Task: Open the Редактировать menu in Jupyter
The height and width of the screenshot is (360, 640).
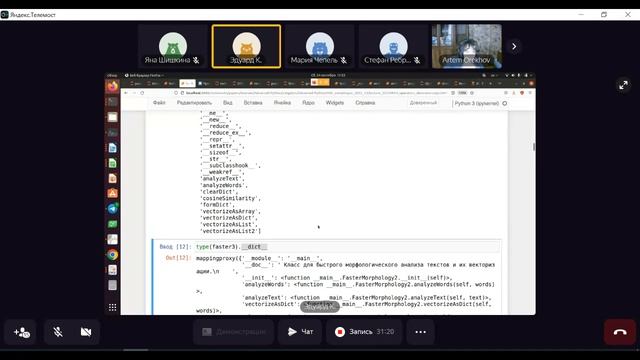Action: [x=194, y=103]
